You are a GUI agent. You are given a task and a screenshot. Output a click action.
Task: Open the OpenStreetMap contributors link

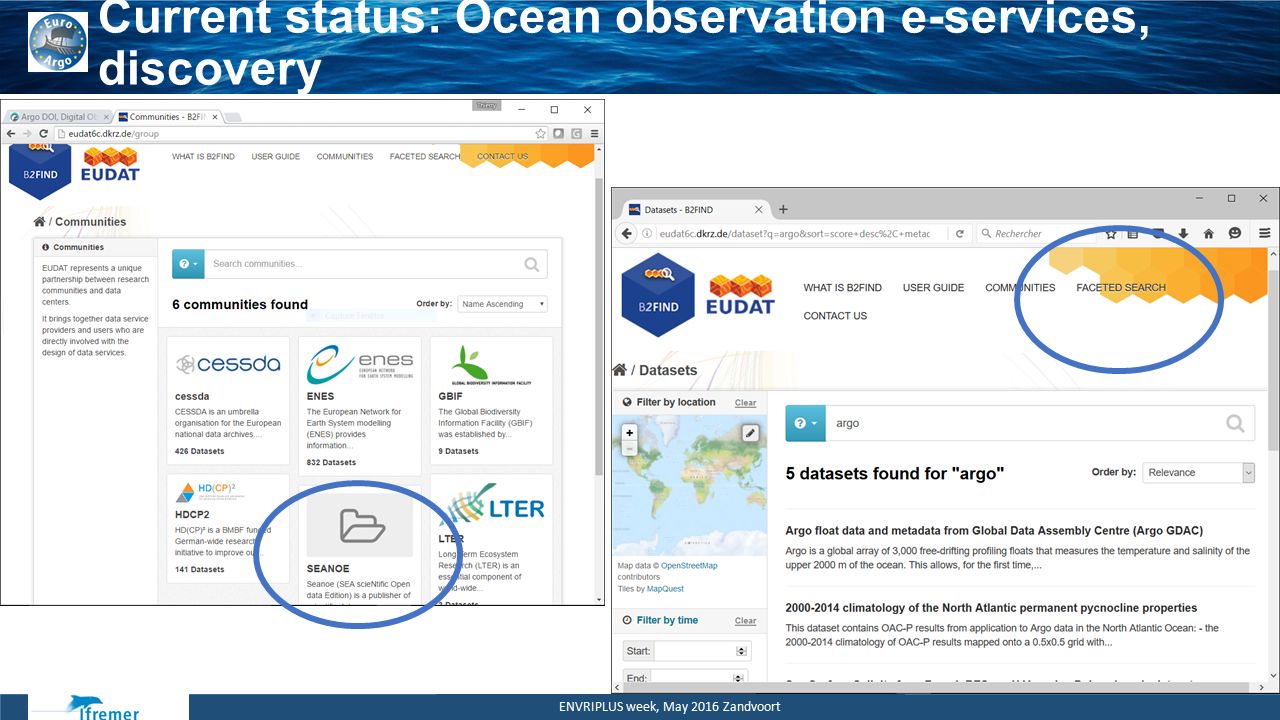pyautogui.click(x=689, y=566)
